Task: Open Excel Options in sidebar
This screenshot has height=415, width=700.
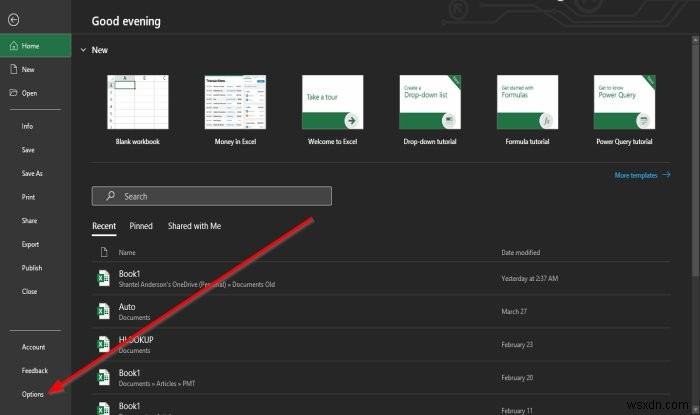Action: click(33, 394)
